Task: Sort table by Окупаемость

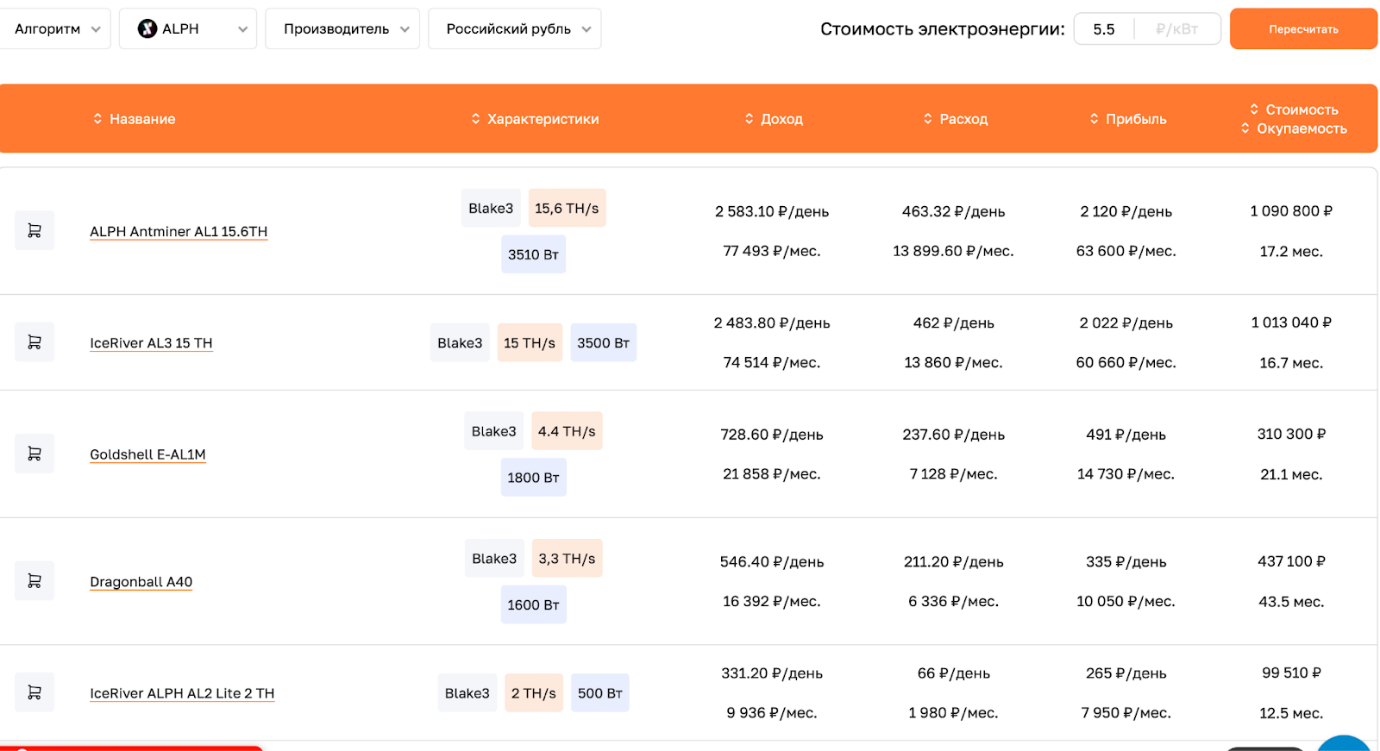Action: pyautogui.click(x=1294, y=129)
